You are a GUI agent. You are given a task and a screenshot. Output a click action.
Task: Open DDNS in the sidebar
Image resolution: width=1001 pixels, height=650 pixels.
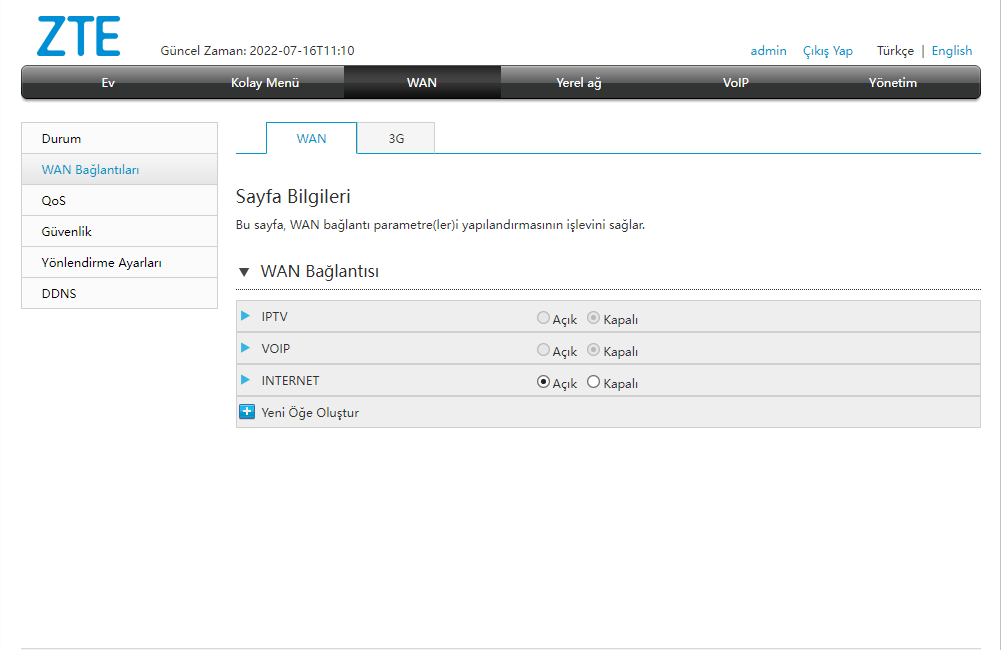tap(119, 294)
